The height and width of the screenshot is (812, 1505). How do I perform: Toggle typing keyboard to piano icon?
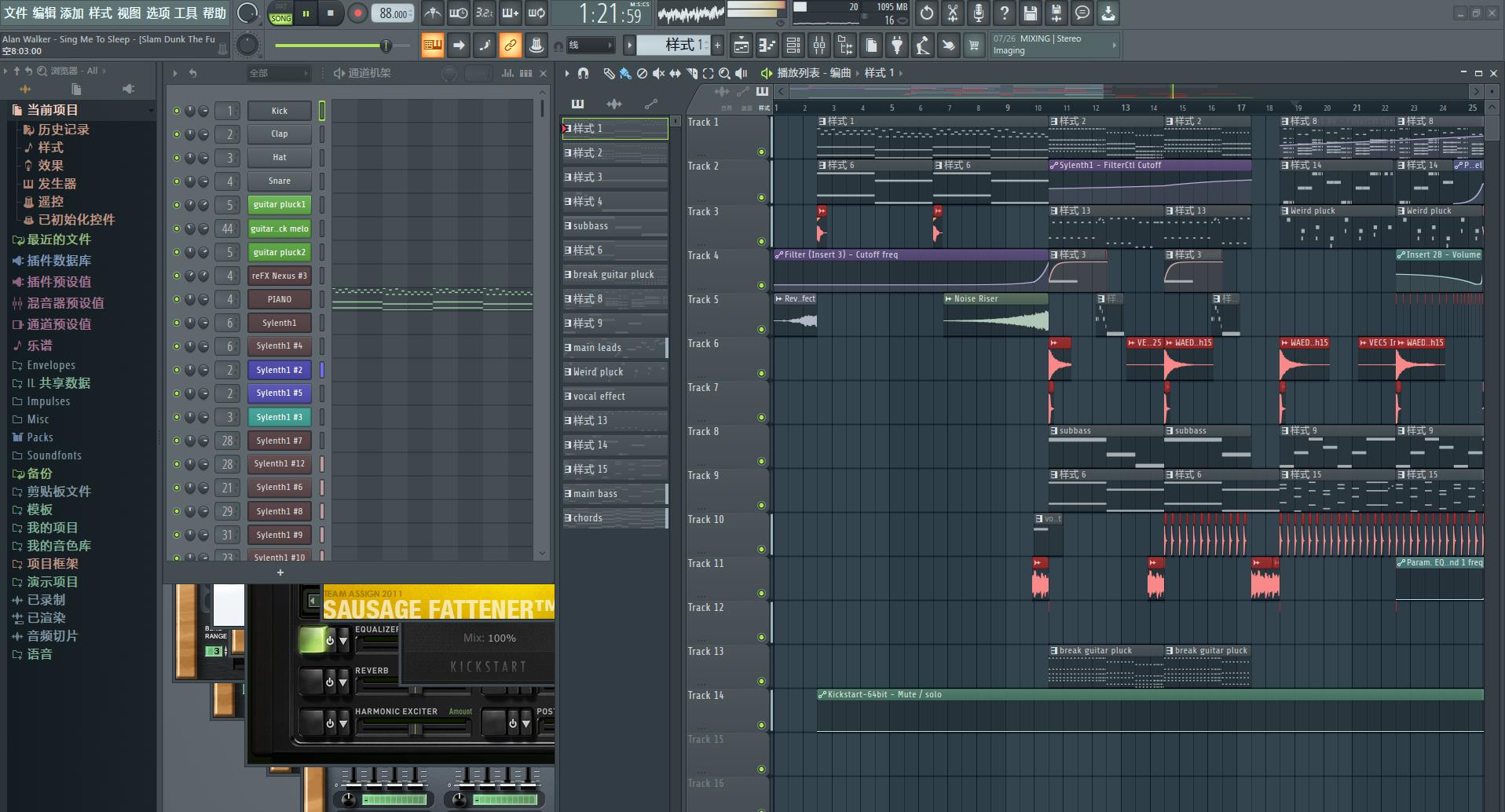tap(433, 46)
